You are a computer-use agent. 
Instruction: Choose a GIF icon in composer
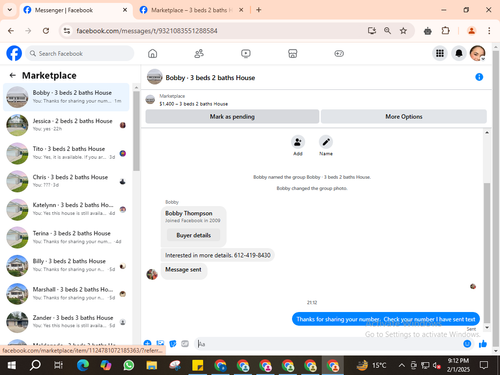click(185, 343)
